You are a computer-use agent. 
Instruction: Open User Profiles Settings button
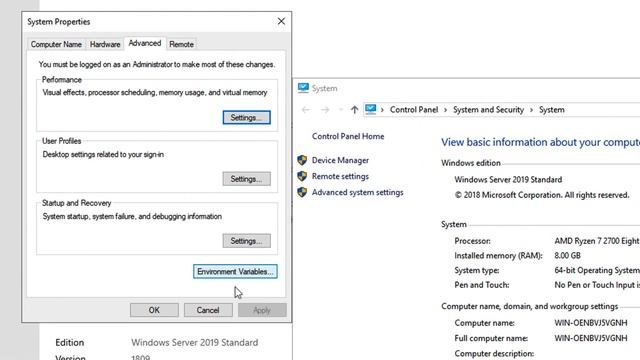(x=247, y=179)
